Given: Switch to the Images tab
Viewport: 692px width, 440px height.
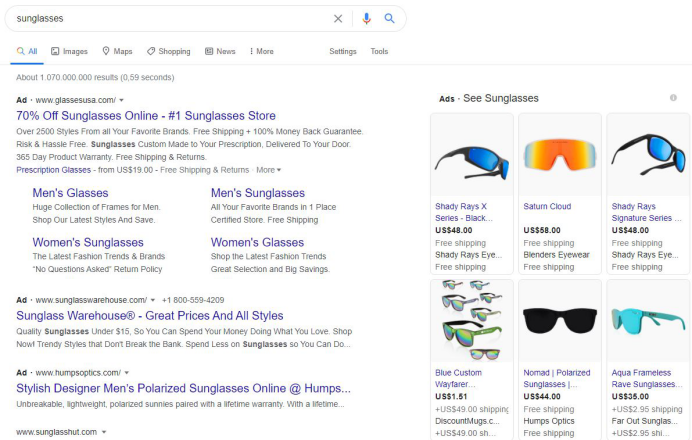Looking at the screenshot, I should point(69,51).
